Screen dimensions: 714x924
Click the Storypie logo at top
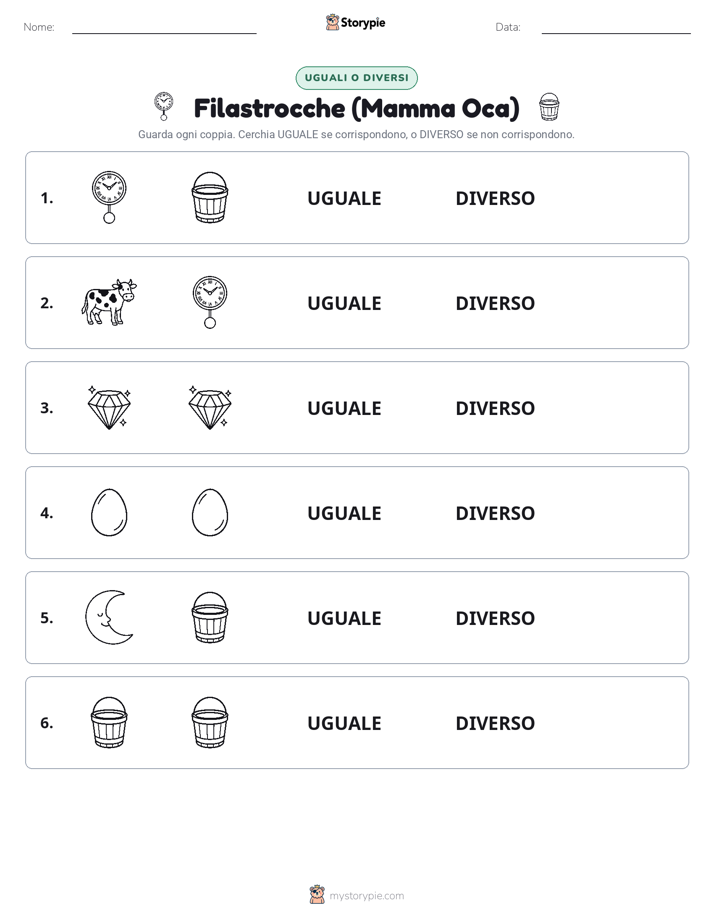356,22
